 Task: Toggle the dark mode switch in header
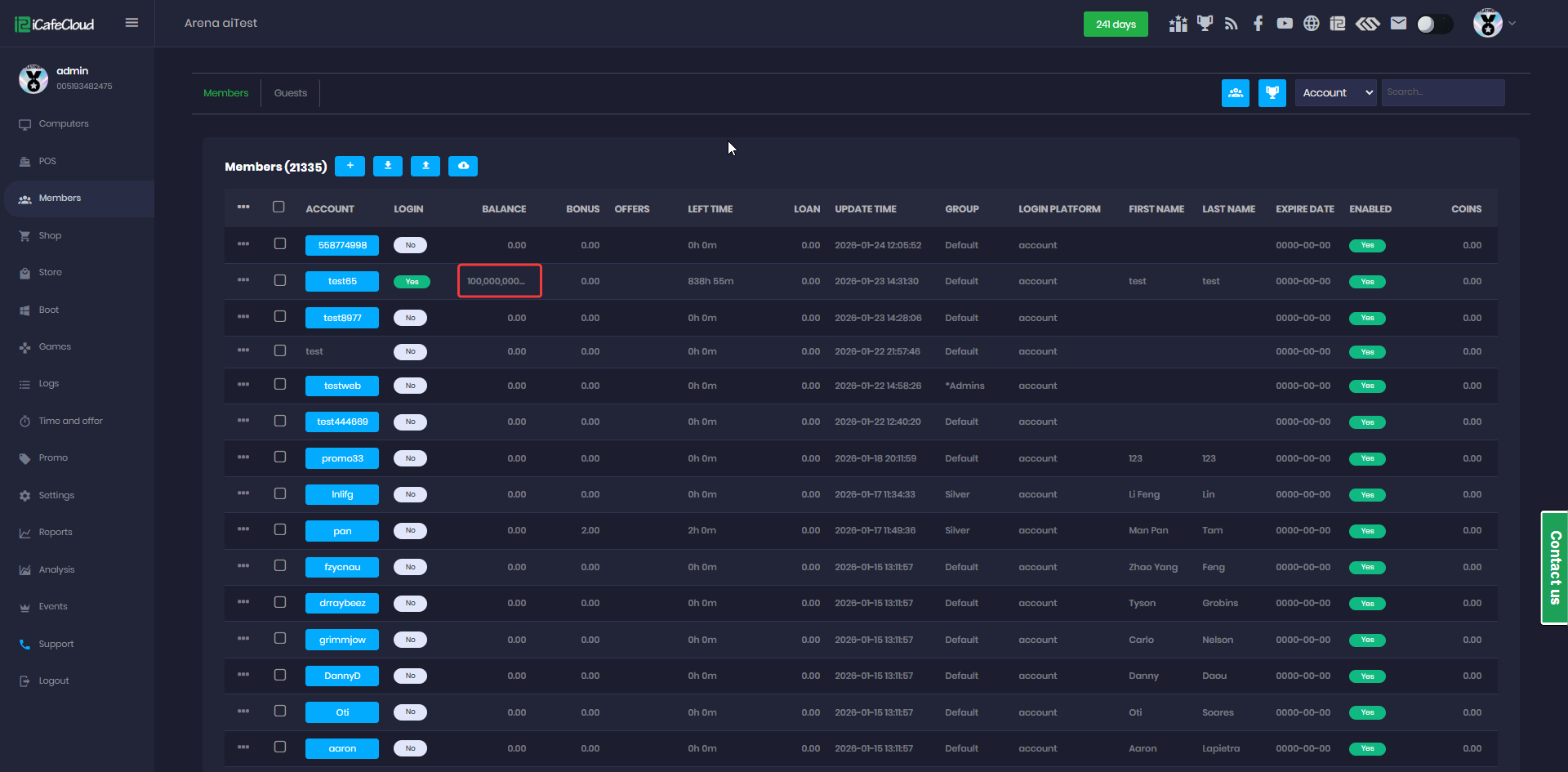coord(1434,24)
